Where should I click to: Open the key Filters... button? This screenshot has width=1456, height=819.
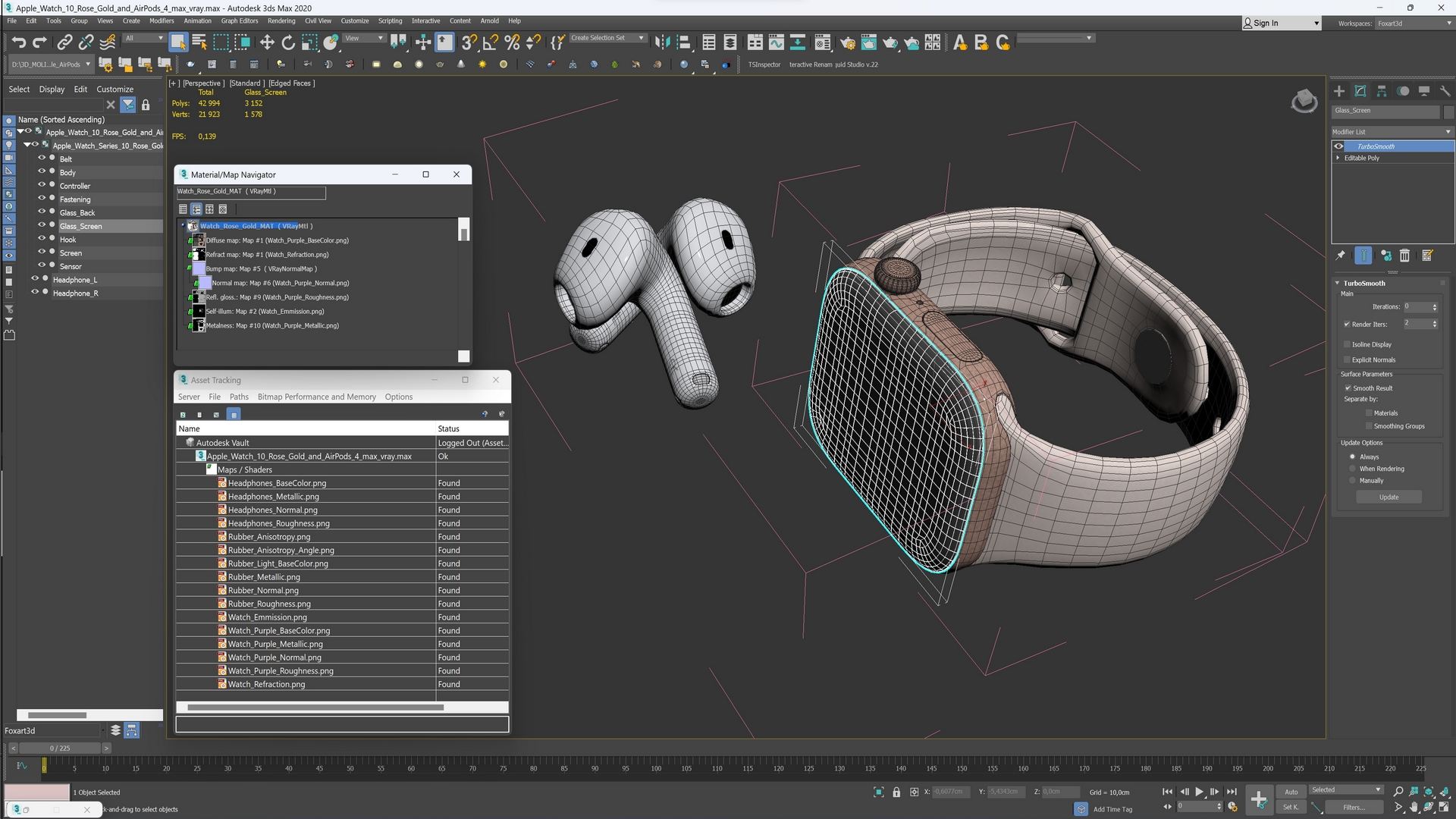coord(1354,808)
